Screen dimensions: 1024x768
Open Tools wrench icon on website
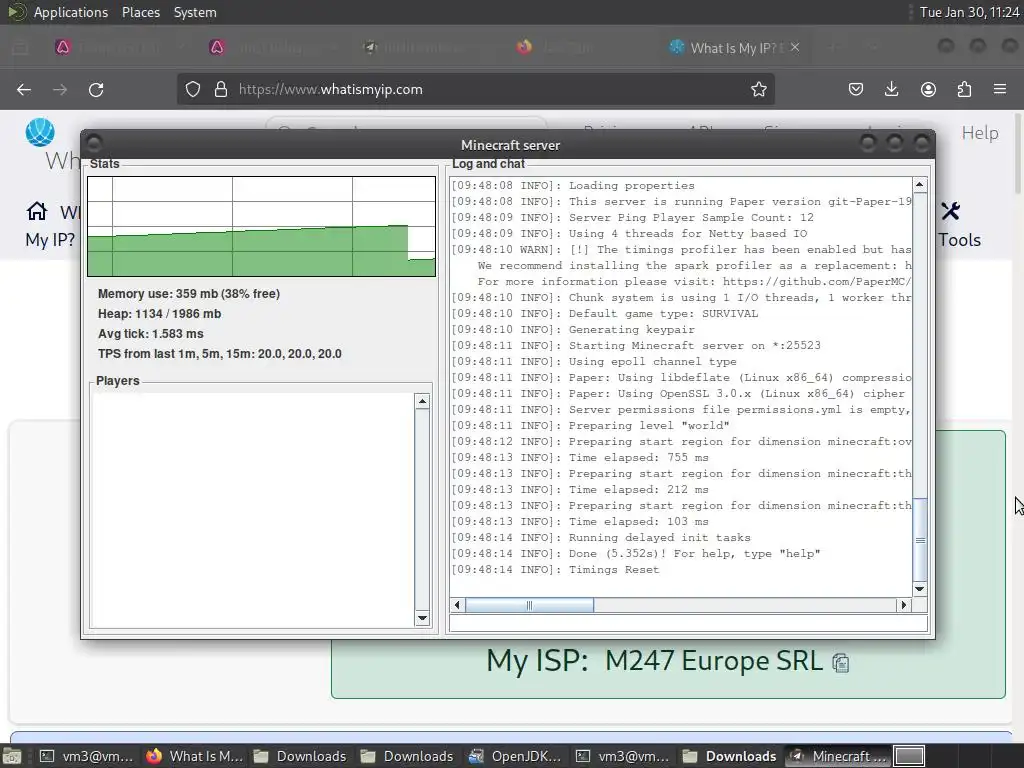tap(951, 211)
